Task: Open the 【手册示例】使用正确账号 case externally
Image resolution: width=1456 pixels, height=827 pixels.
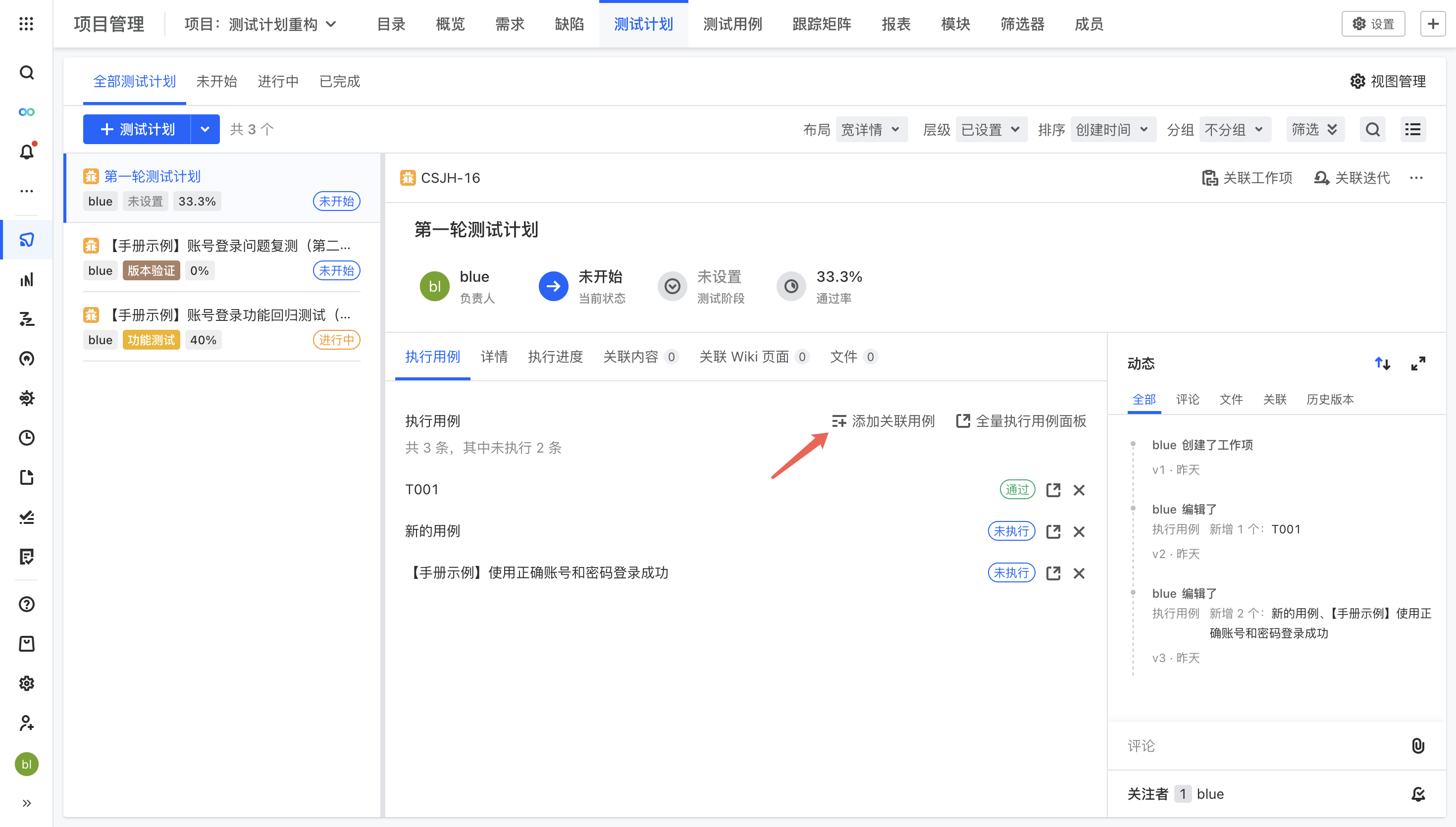Action: pos(1053,573)
